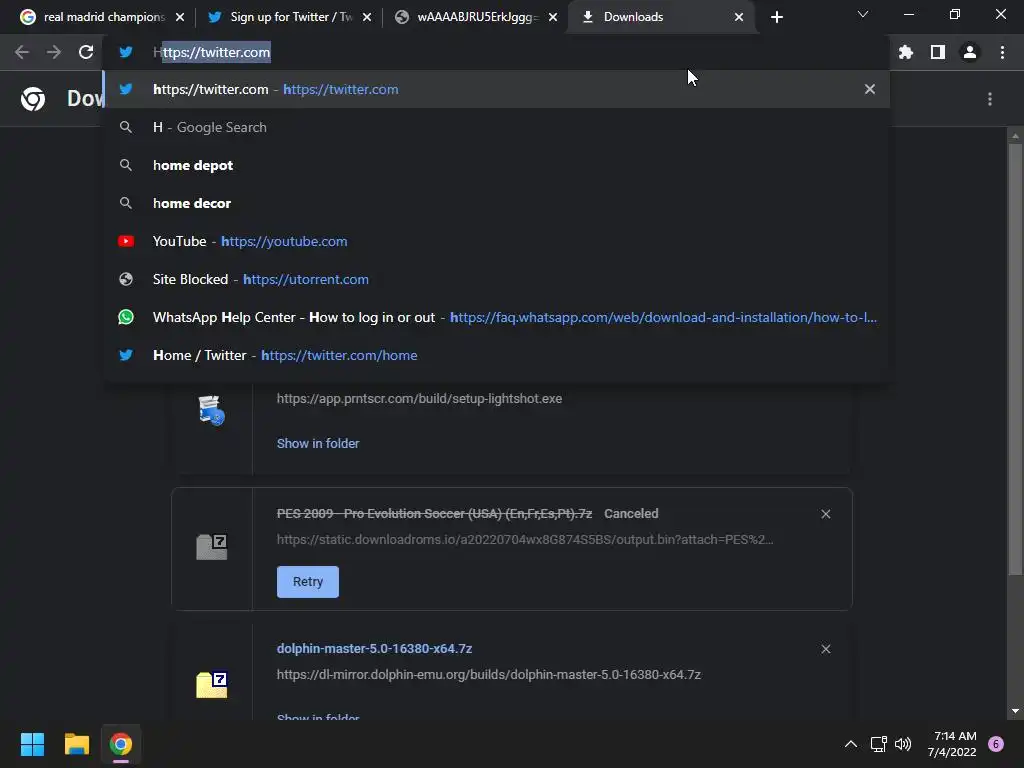Open the dolphin-master-5.0-16380-x64.7z file link
This screenshot has width=1024, height=768.
coord(374,648)
